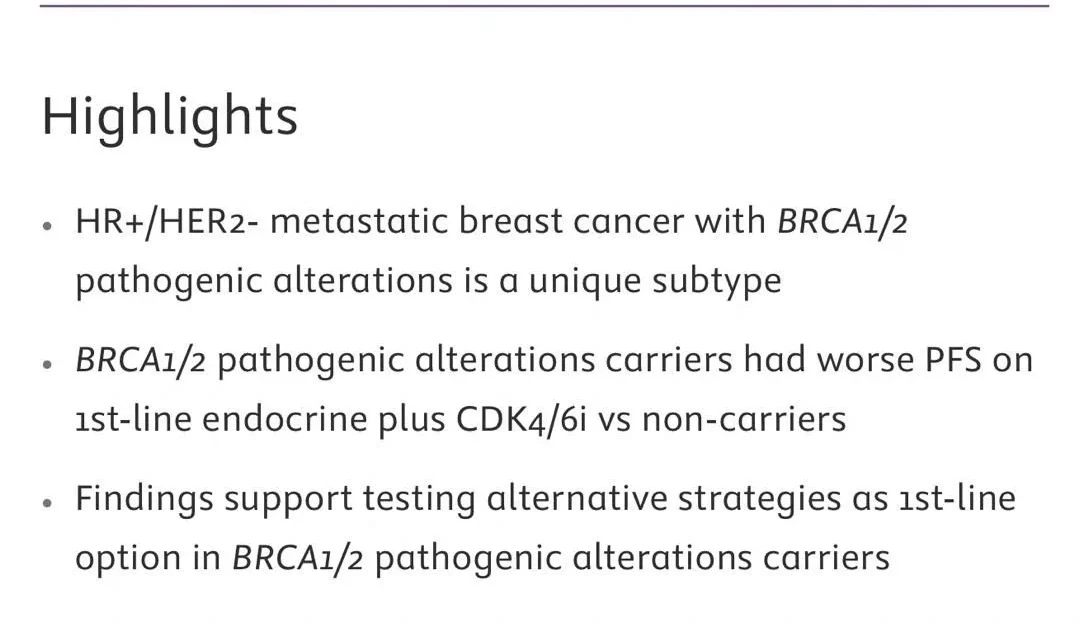Click italic BRCA1/2 starting the second bullet
The width and height of the screenshot is (1088, 623).
point(140,359)
